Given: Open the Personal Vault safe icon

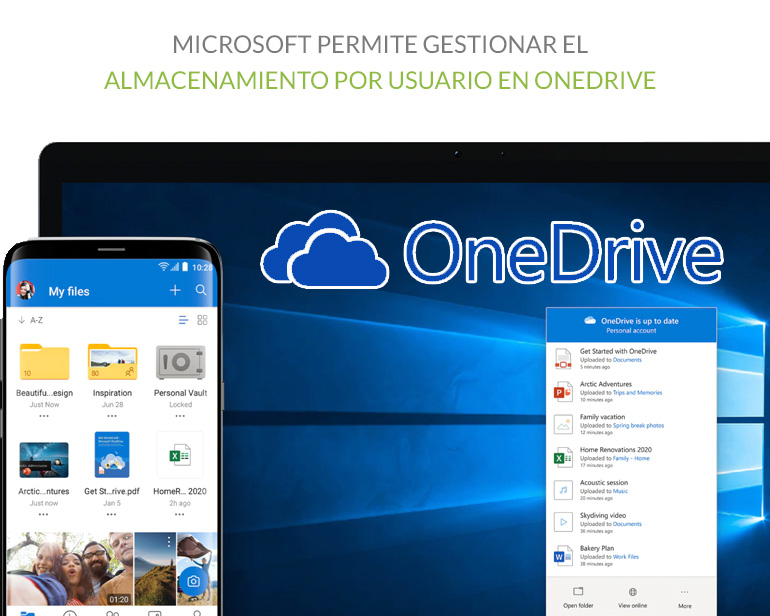Looking at the screenshot, I should coord(180,363).
